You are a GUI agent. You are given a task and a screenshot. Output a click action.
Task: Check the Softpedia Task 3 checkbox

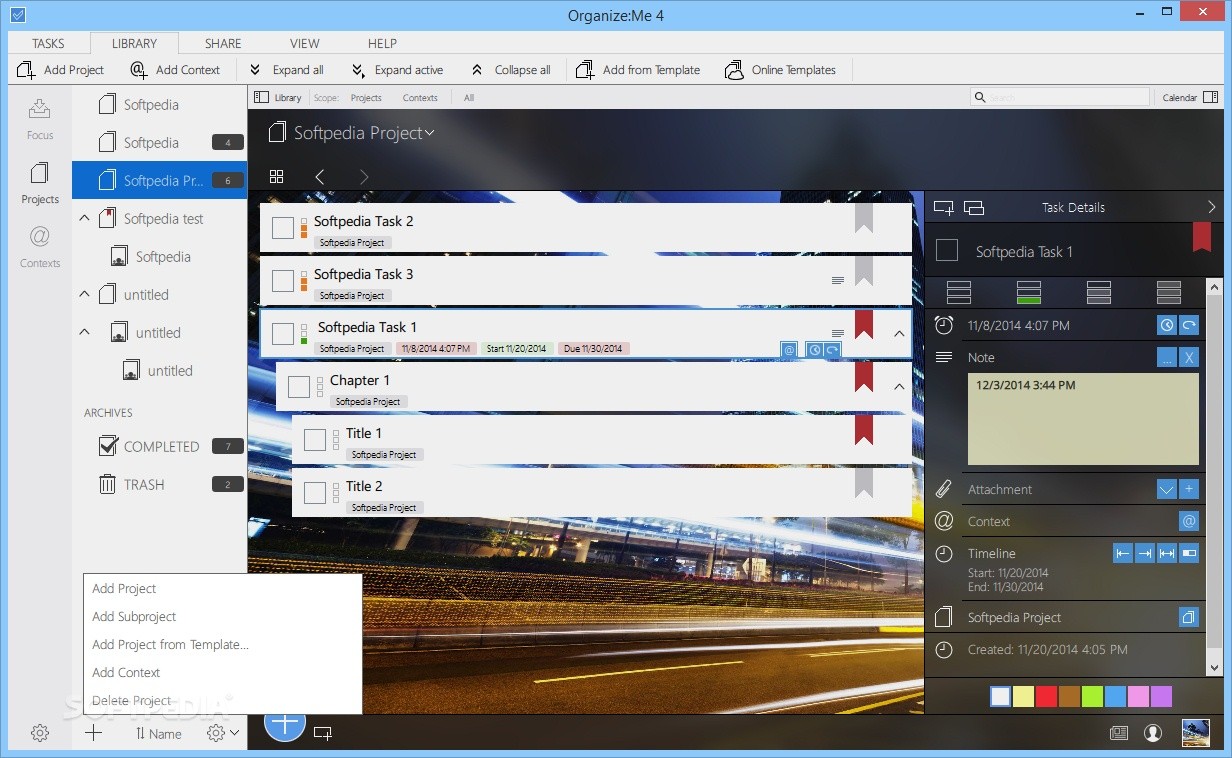pyautogui.click(x=283, y=281)
